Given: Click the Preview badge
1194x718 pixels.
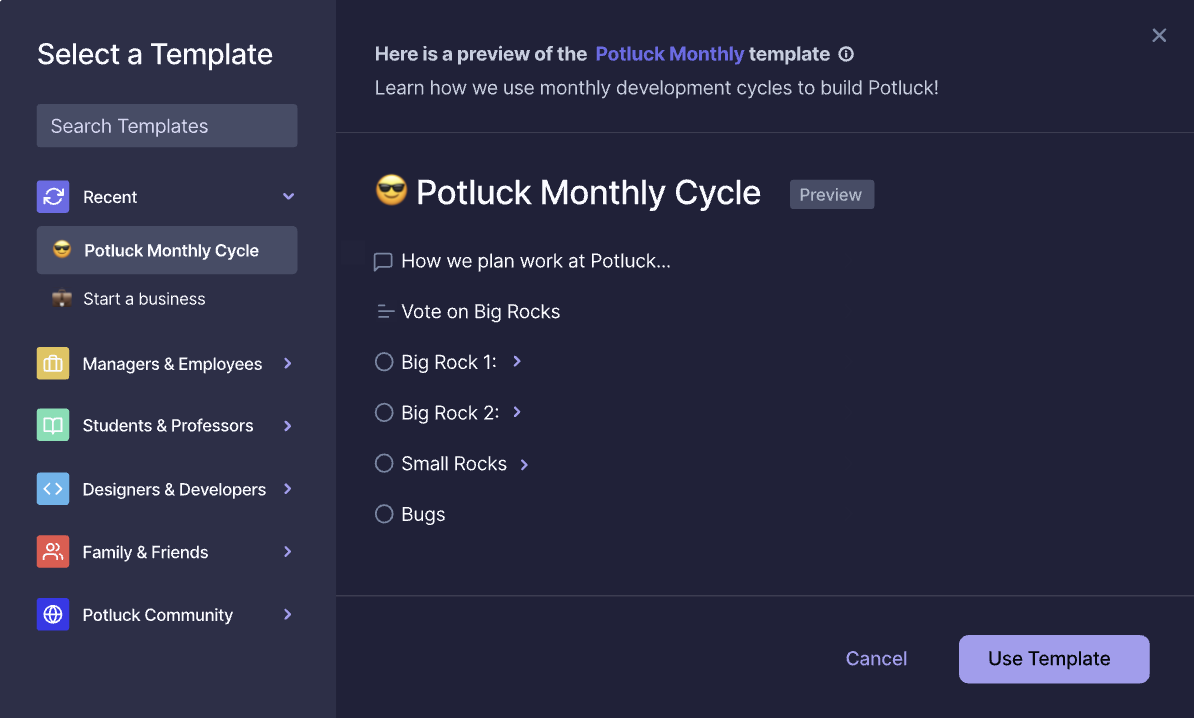Looking at the screenshot, I should (832, 194).
